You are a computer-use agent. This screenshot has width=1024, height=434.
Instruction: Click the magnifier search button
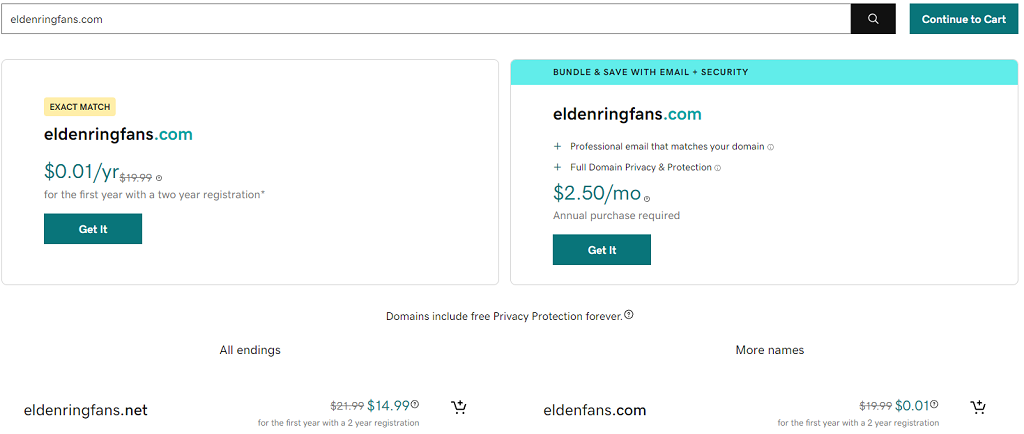873,19
